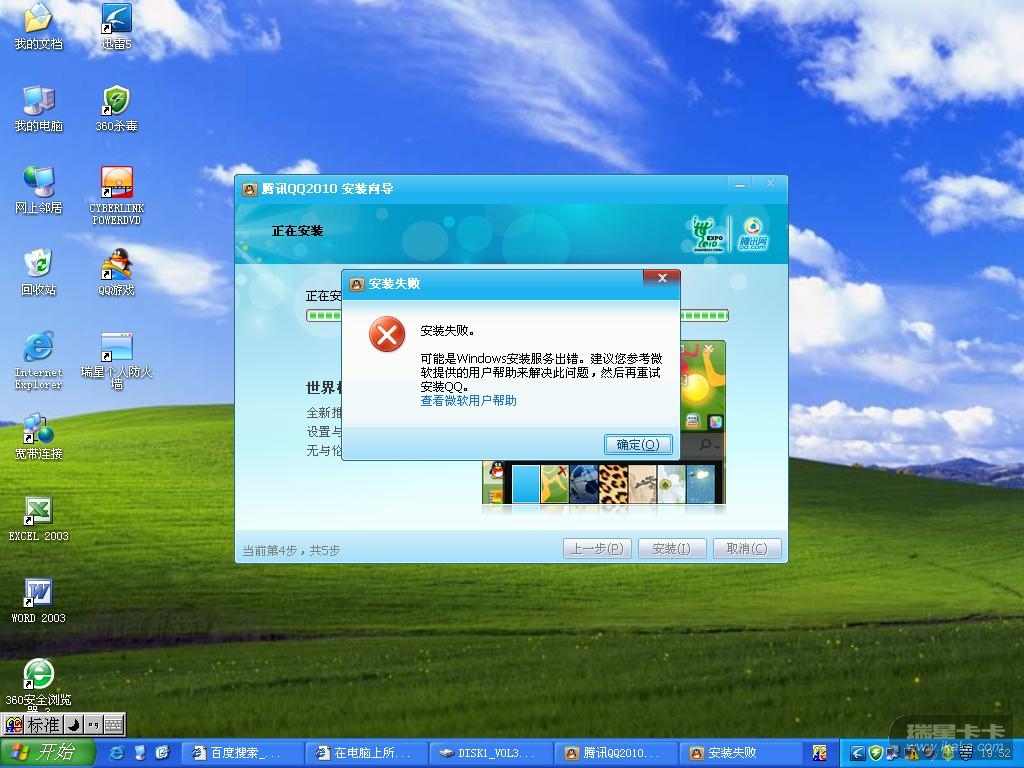Screen dimensions: 1024x768
Task: Launch the QQ游戏 penguin shortcut
Action: pos(116,272)
